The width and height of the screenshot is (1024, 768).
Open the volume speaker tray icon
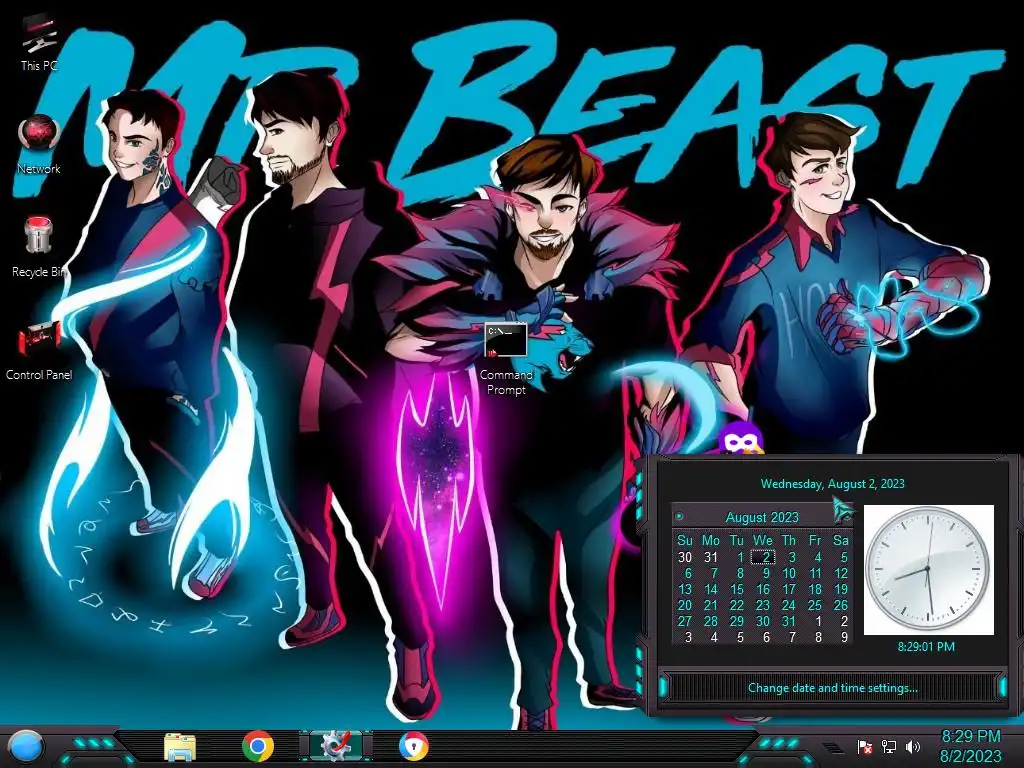(912, 746)
